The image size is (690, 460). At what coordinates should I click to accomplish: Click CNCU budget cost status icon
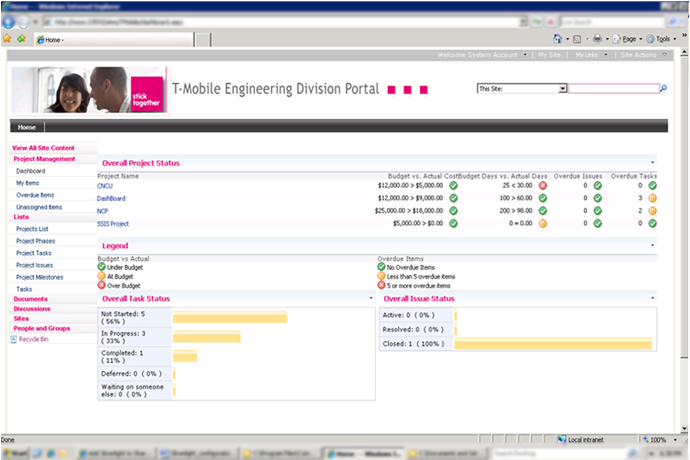[x=453, y=186]
